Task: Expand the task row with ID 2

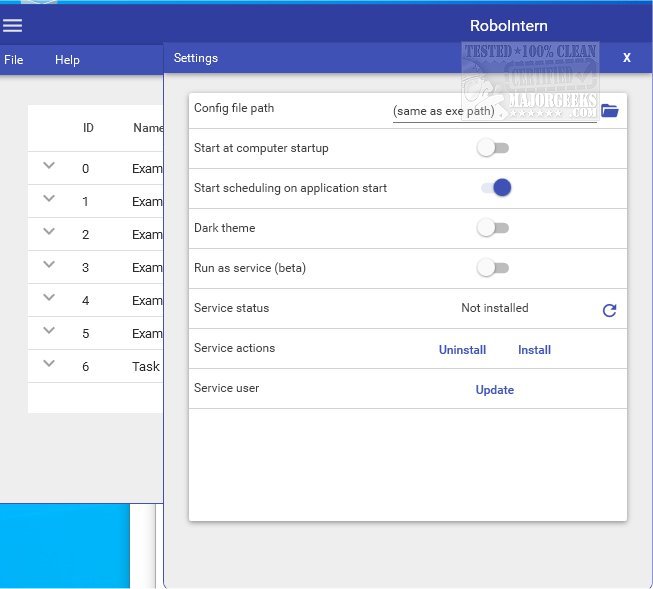Action: click(48, 232)
